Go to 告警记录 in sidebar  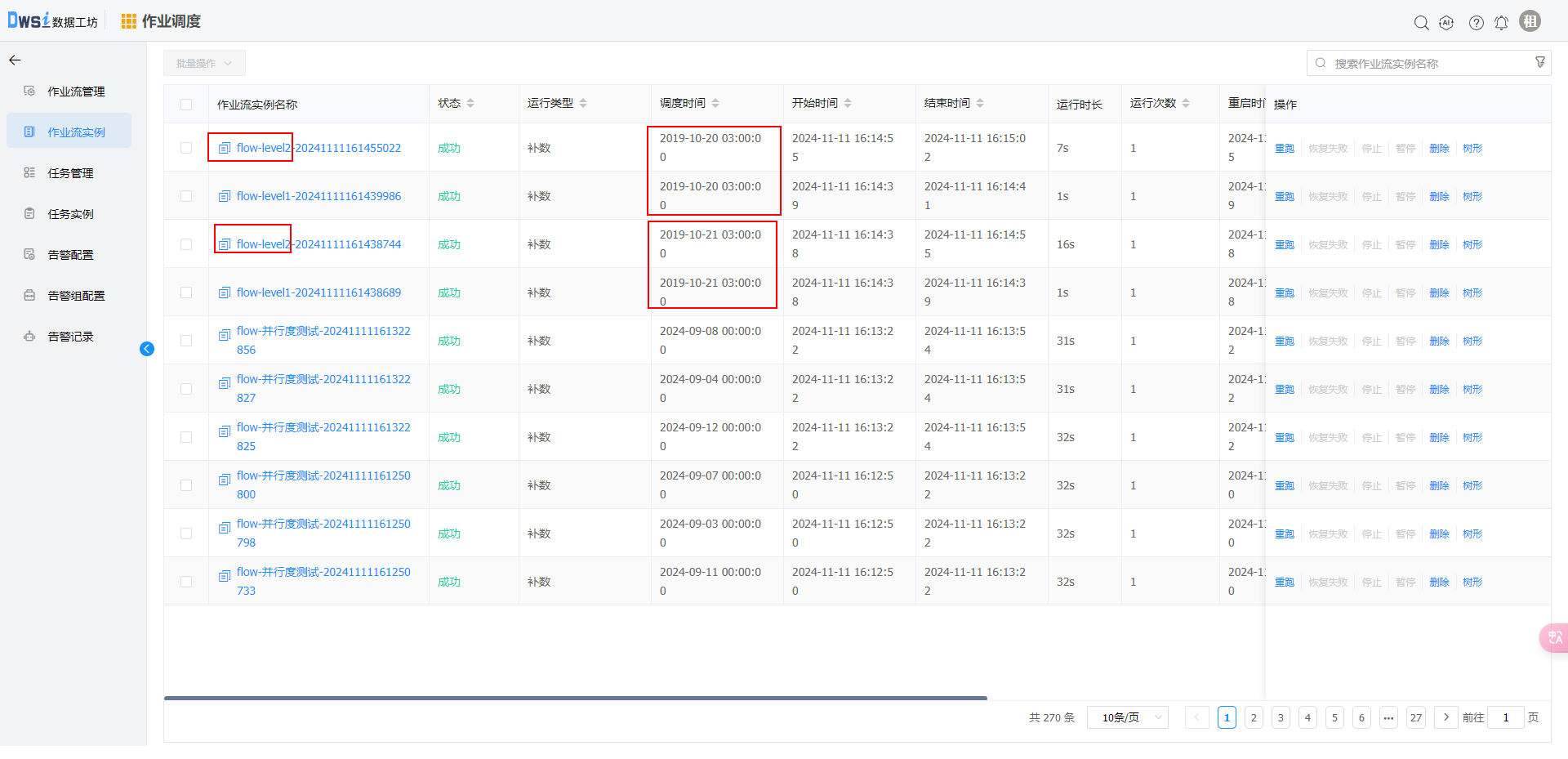(x=70, y=337)
